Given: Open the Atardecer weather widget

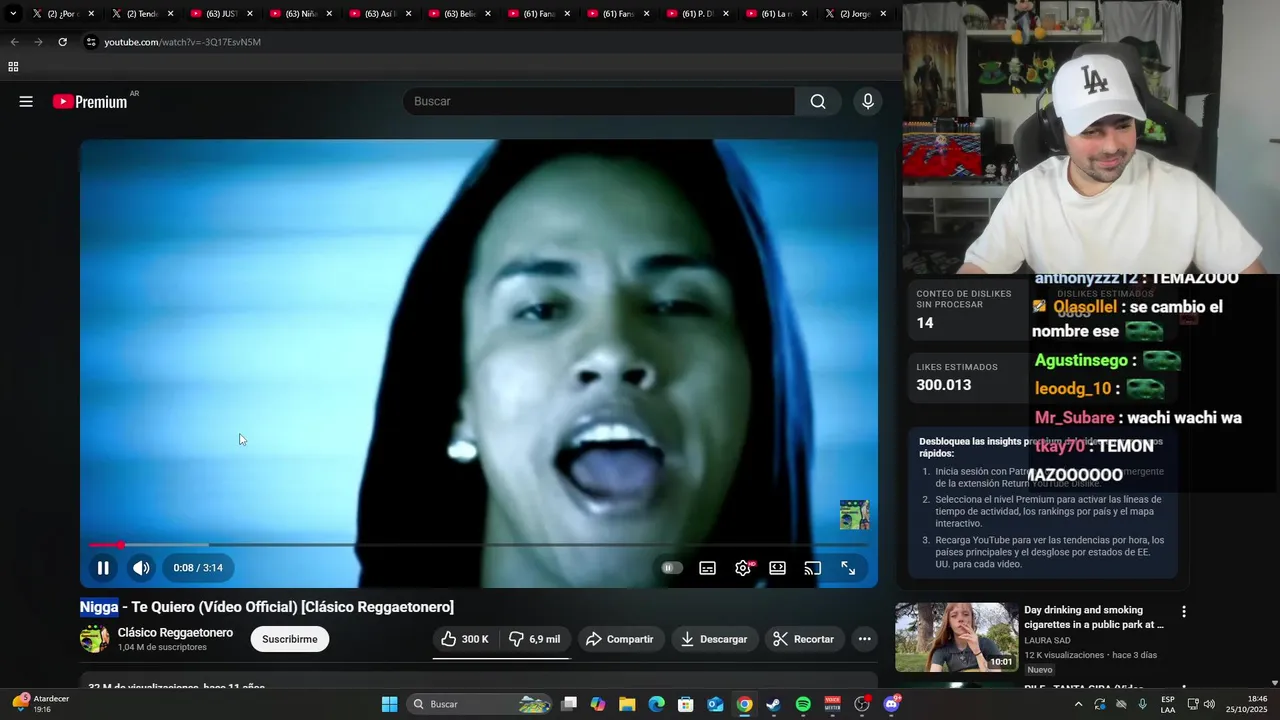Looking at the screenshot, I should tap(40, 704).
